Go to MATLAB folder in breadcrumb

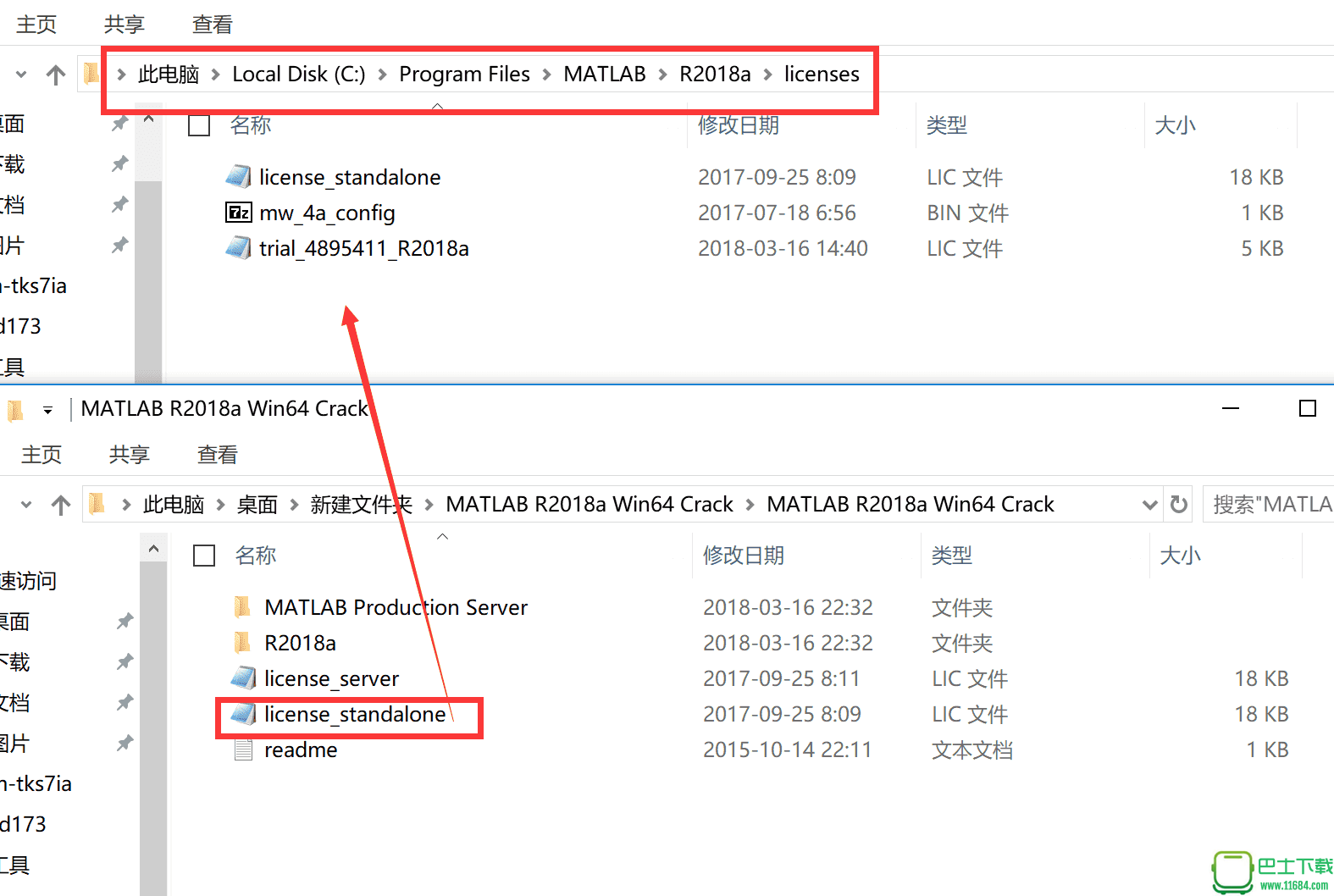coord(605,75)
